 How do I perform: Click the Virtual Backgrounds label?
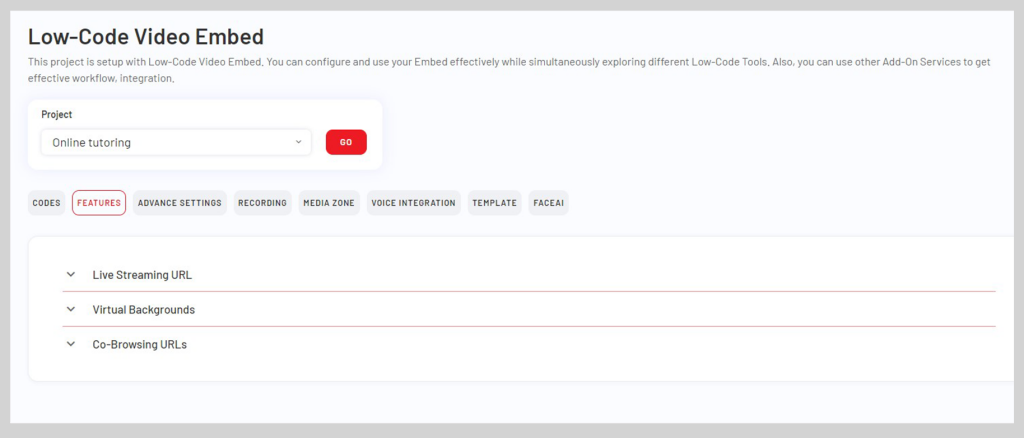click(144, 309)
